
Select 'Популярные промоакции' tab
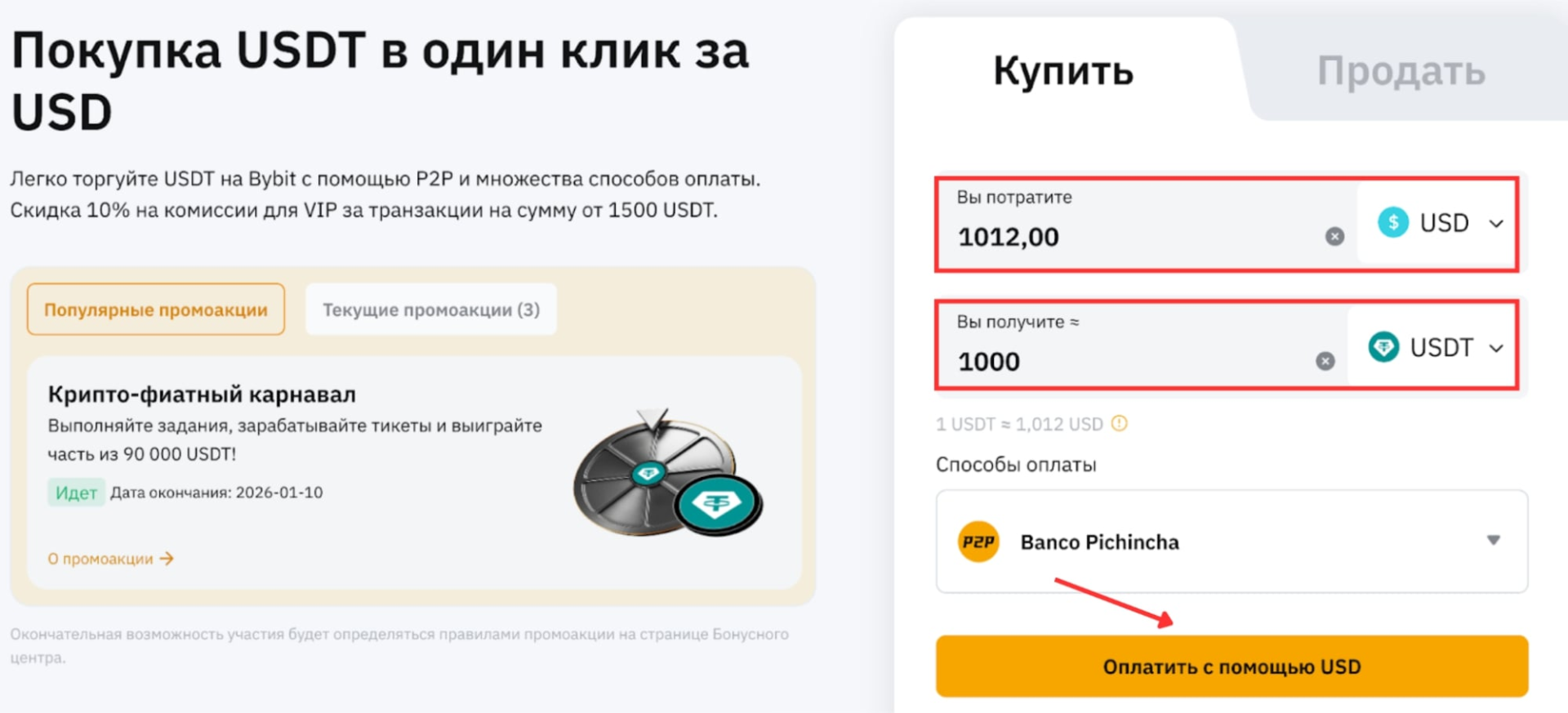point(156,310)
